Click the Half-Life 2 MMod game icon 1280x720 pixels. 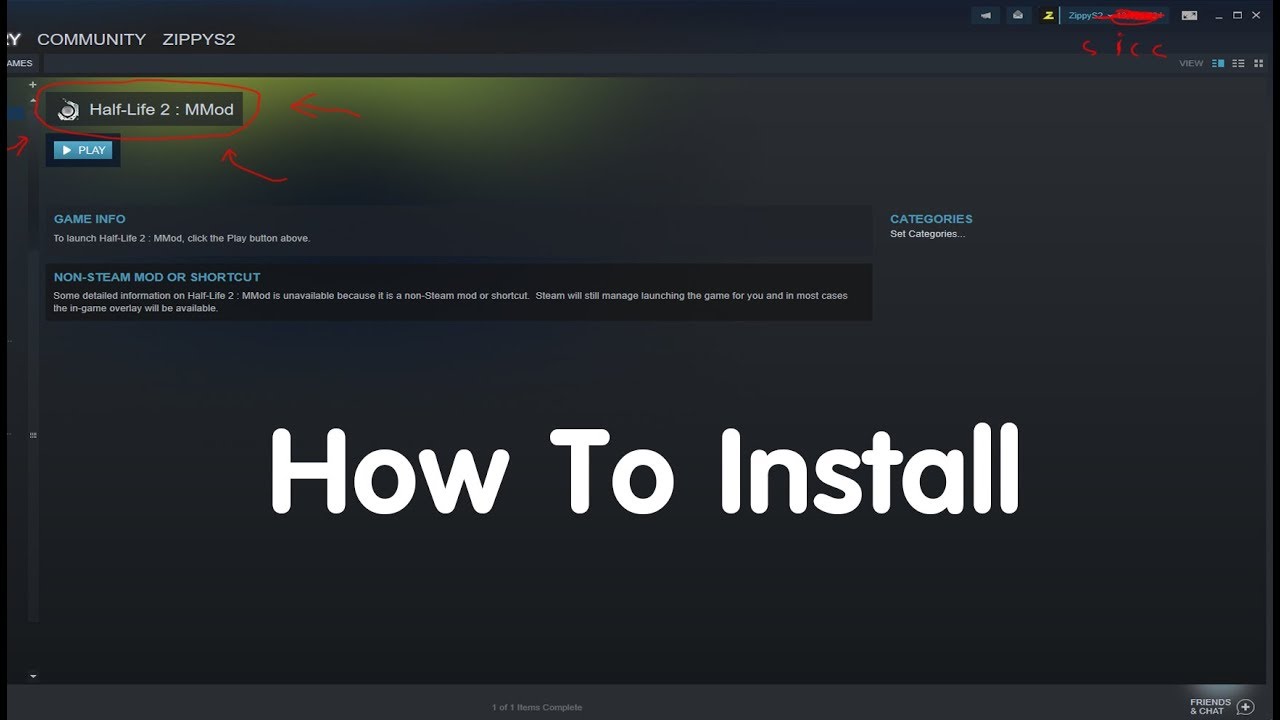(x=68, y=110)
